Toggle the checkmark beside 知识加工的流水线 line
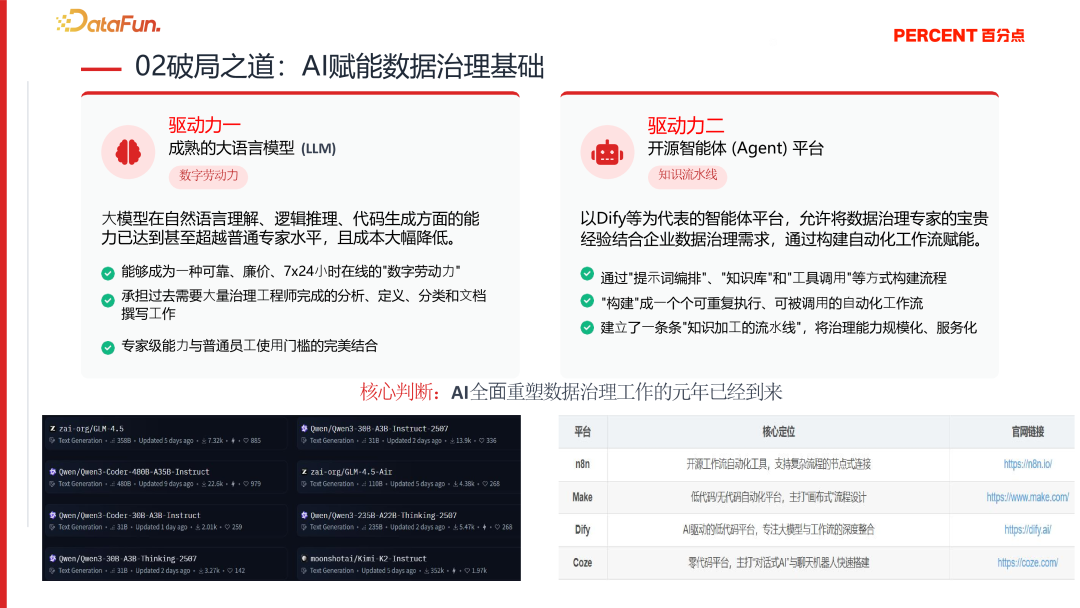The height and width of the screenshot is (608, 1080). pyautogui.click(x=586, y=327)
